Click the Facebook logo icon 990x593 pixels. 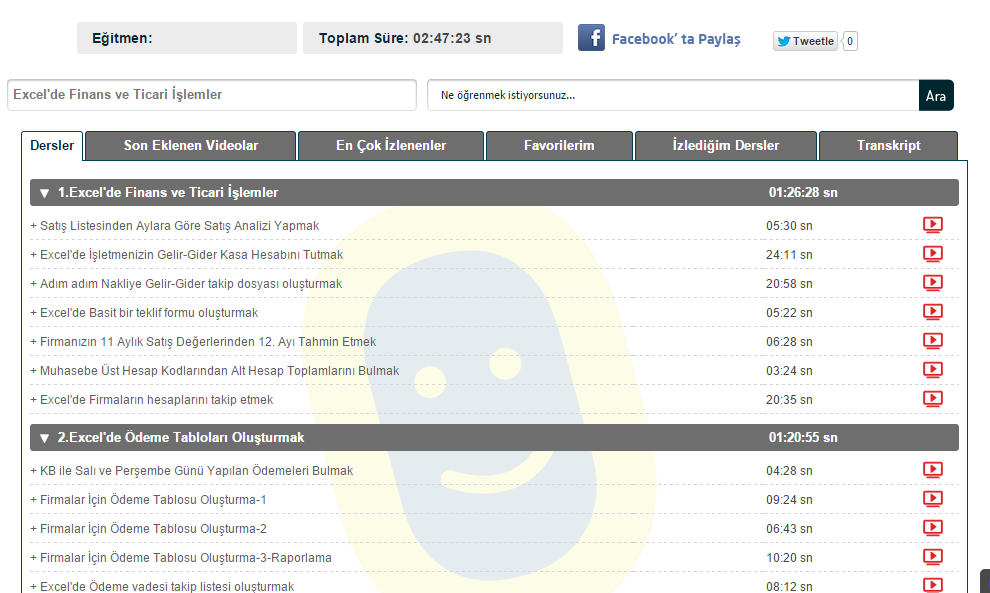pos(591,39)
